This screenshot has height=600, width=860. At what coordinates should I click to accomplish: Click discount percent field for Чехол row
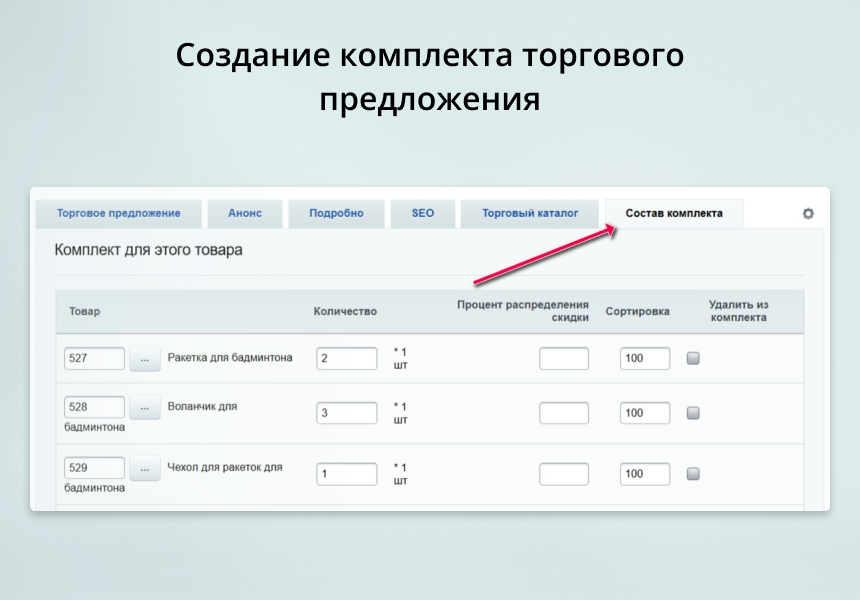564,474
